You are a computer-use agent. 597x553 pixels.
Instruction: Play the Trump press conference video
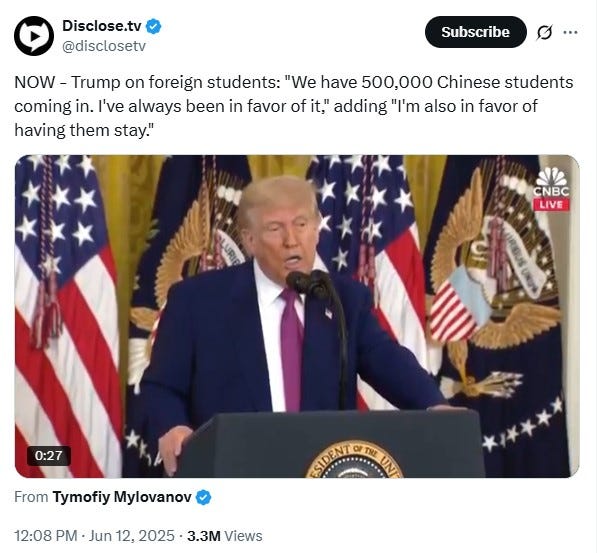coord(297,316)
